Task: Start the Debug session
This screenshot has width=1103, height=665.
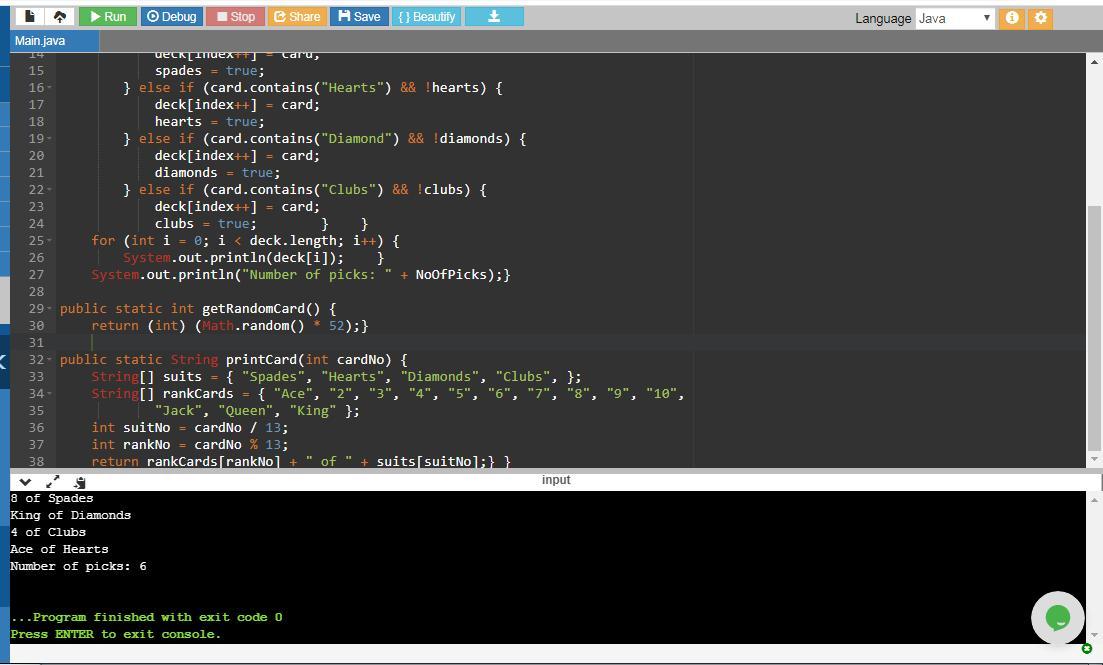Action: (x=171, y=16)
